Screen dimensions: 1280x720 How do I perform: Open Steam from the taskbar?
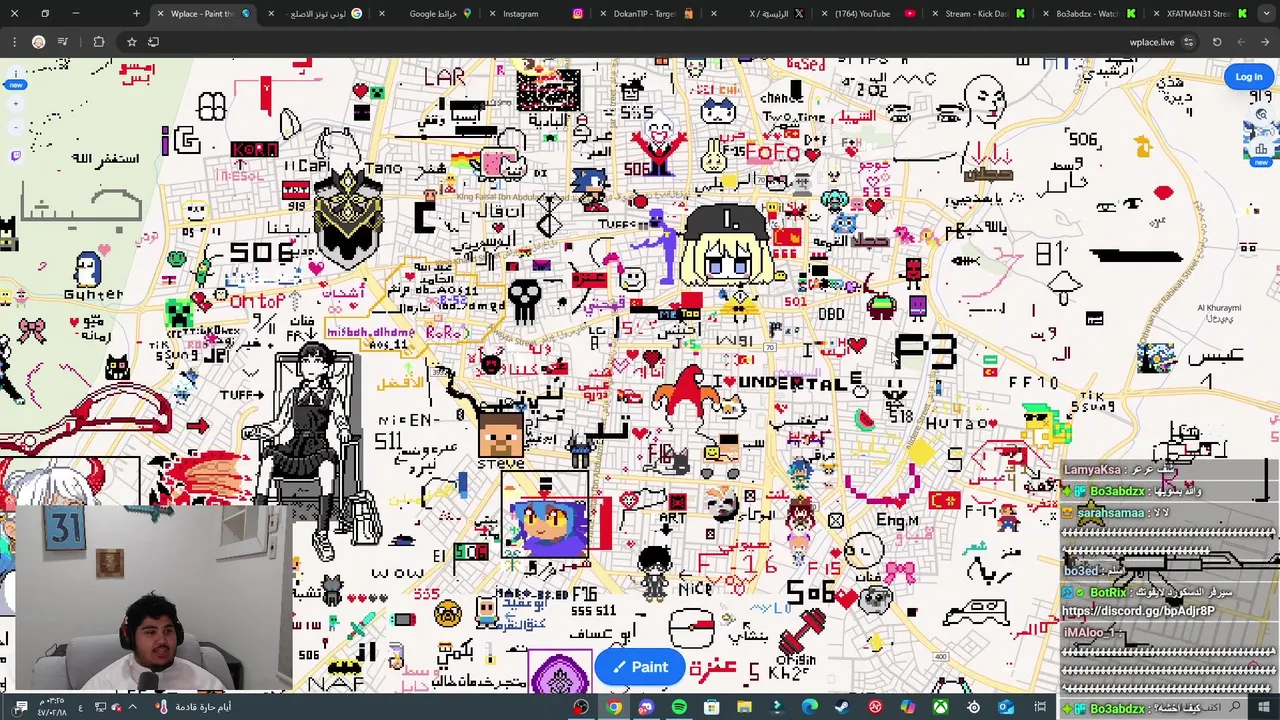click(x=842, y=708)
